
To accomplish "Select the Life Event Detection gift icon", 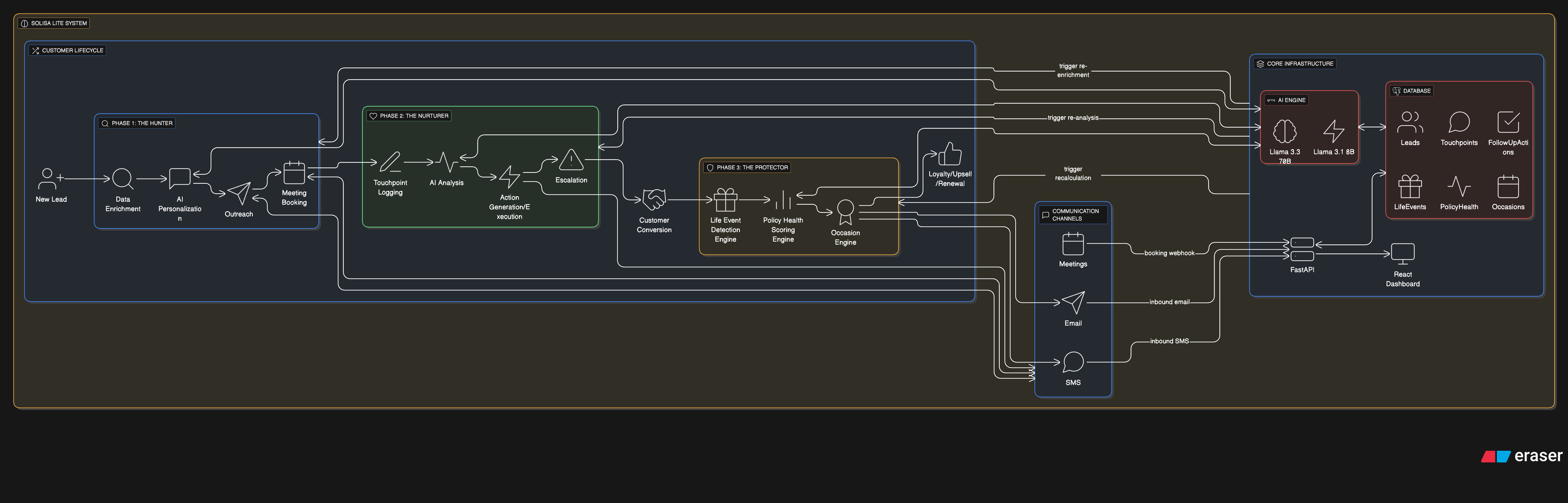I will [725, 200].
